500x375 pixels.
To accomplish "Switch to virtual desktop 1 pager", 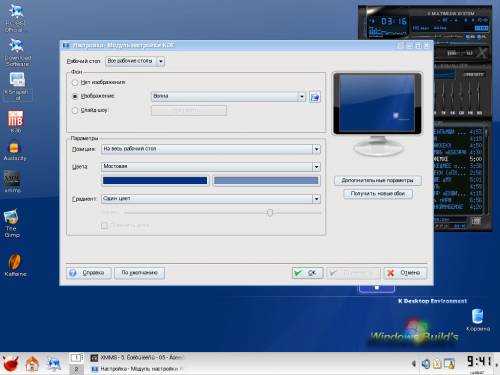I will point(76,358).
